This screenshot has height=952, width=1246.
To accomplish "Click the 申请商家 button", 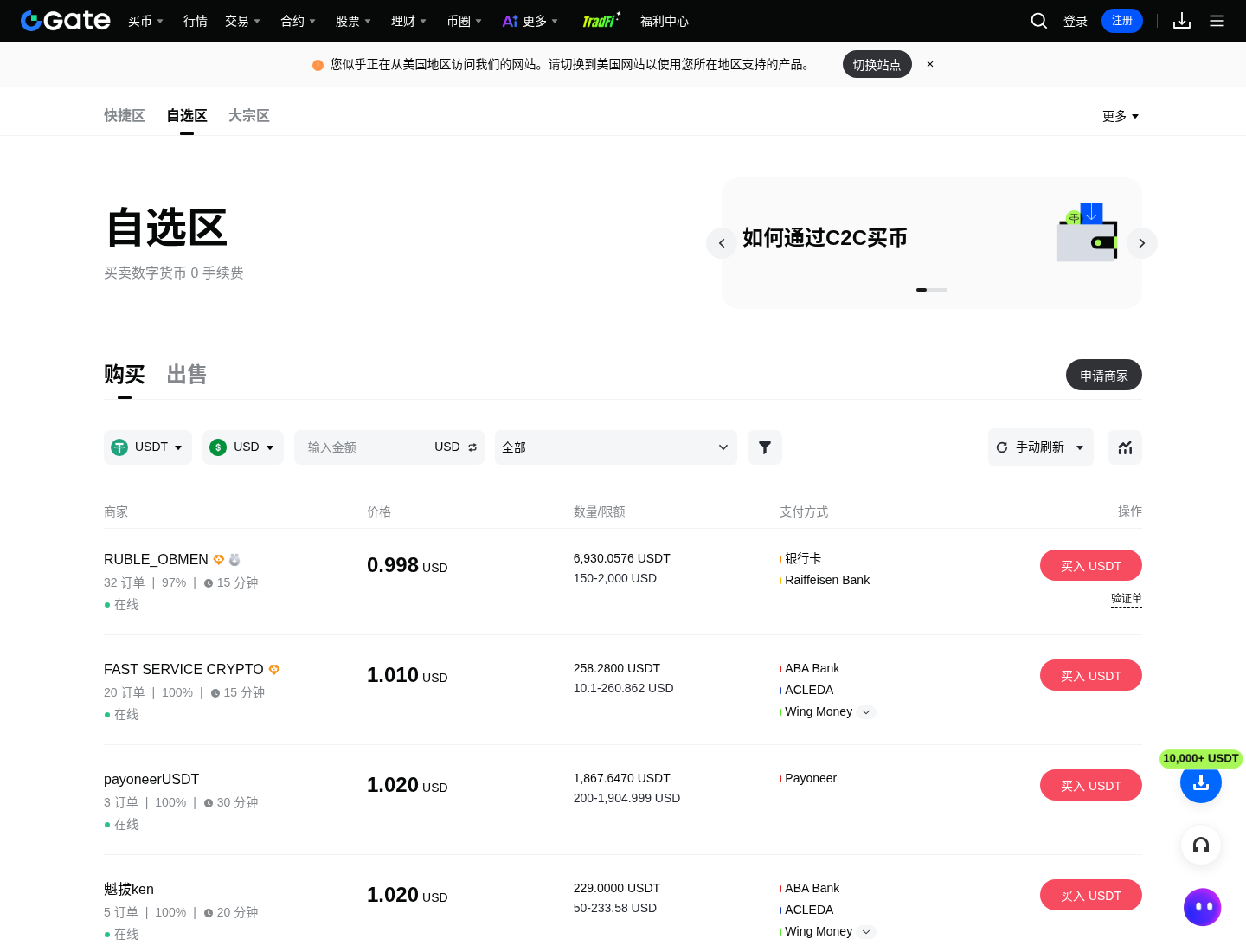I will click(x=1104, y=375).
